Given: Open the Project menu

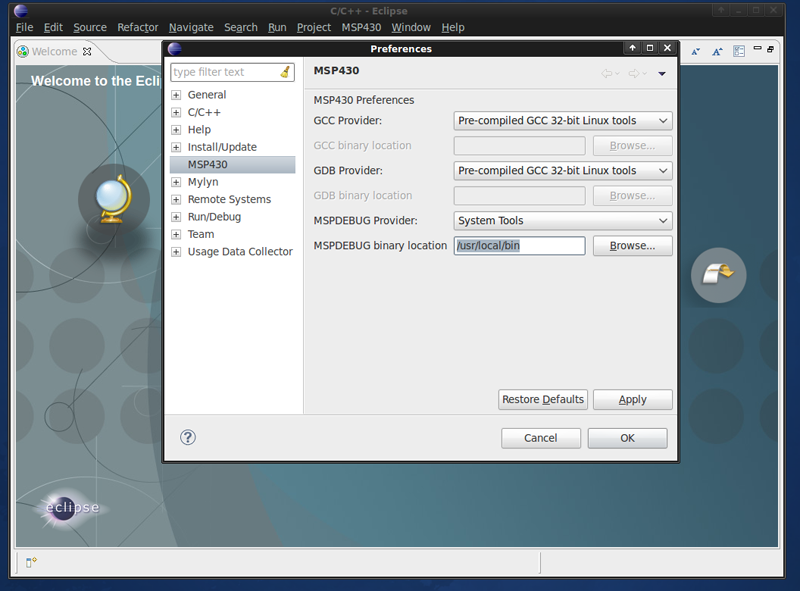Looking at the screenshot, I should coord(314,28).
